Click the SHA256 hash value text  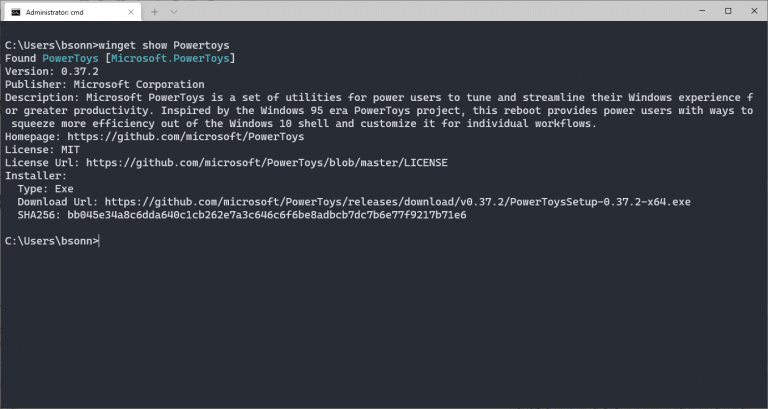[x=267, y=215]
